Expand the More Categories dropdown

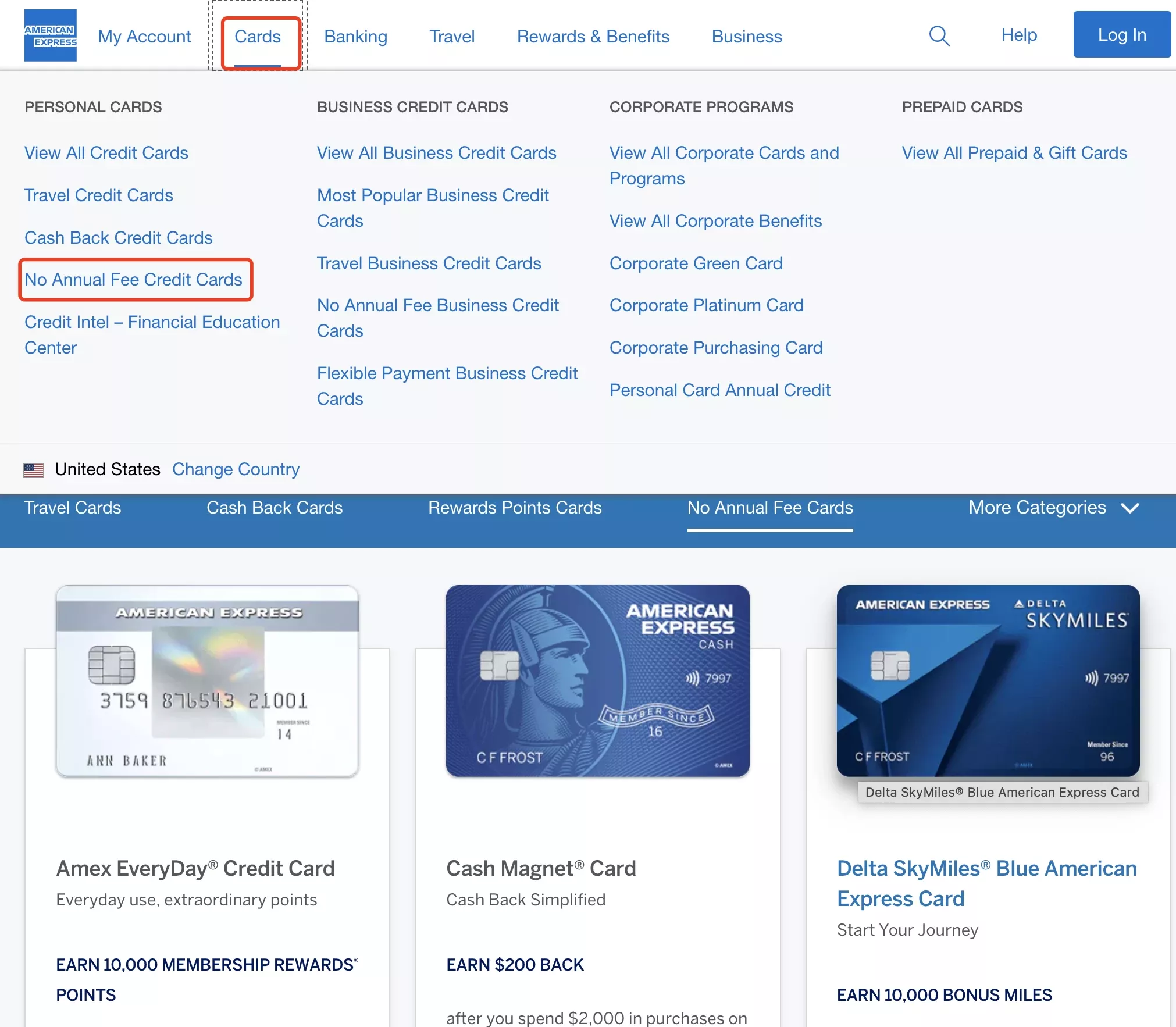click(1053, 508)
